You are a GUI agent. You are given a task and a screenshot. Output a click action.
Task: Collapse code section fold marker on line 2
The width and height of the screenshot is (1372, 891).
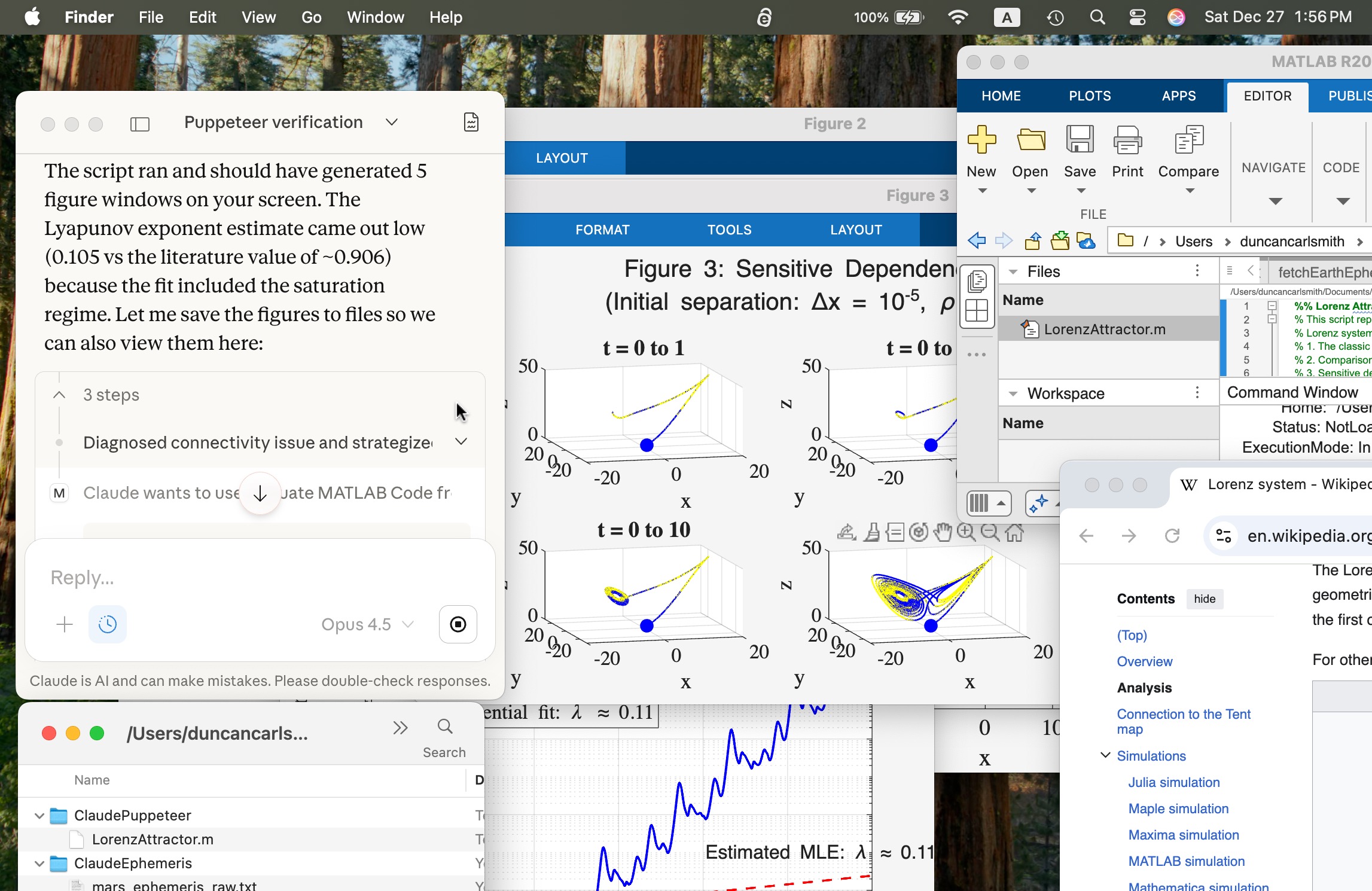point(1273,319)
